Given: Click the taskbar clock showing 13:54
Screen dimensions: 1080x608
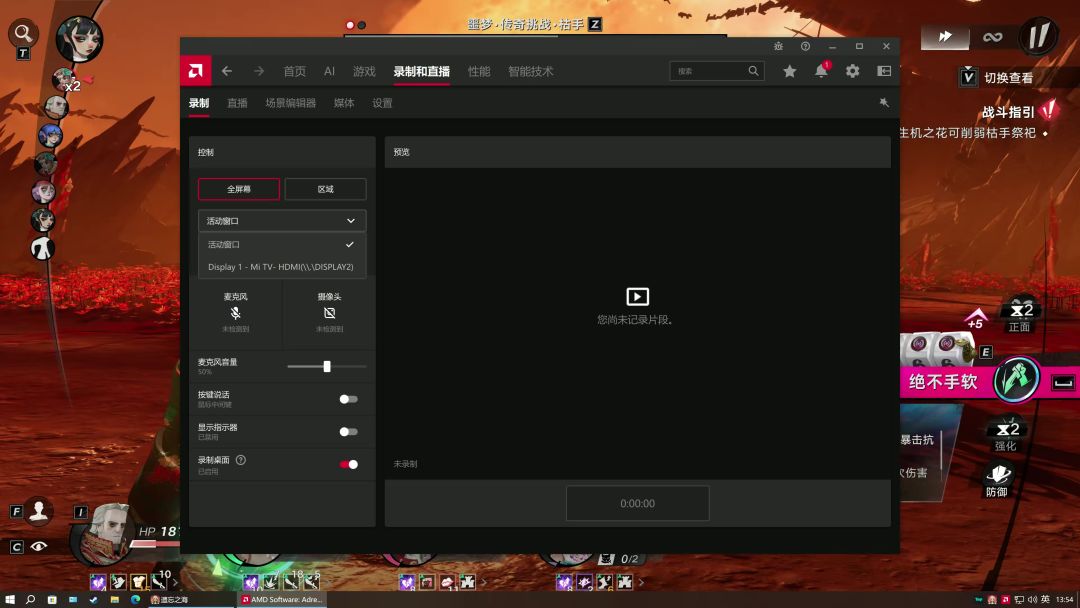Looking at the screenshot, I should (x=1065, y=600).
